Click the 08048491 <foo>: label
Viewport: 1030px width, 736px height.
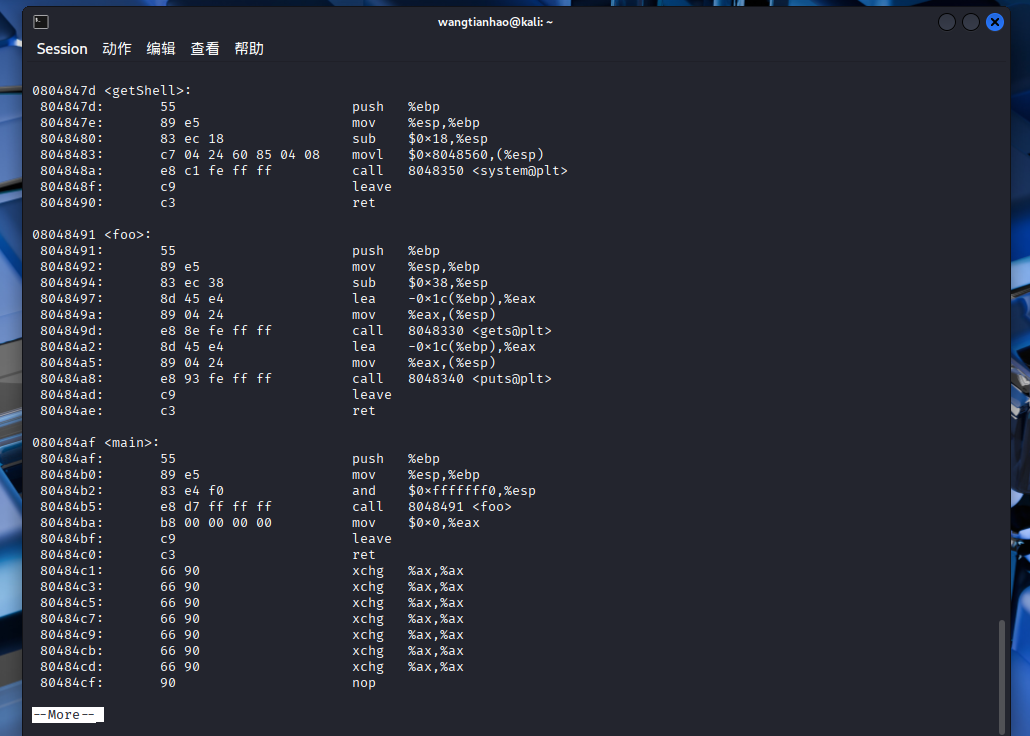91,235
